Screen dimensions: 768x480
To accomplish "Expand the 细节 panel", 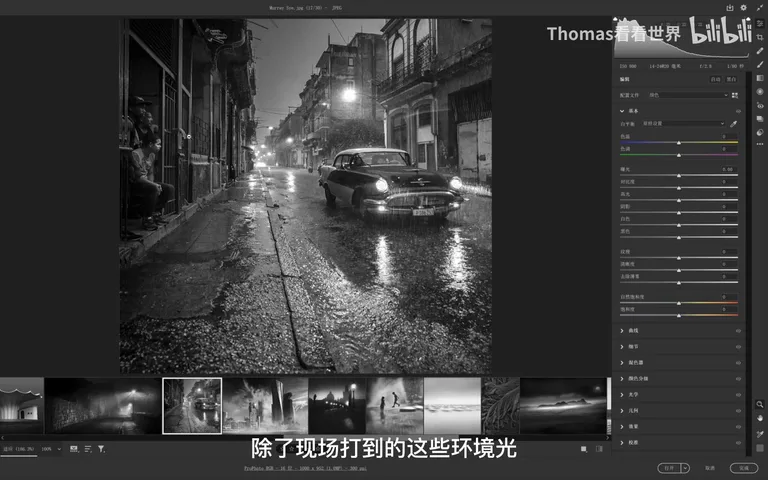I will click(622, 347).
